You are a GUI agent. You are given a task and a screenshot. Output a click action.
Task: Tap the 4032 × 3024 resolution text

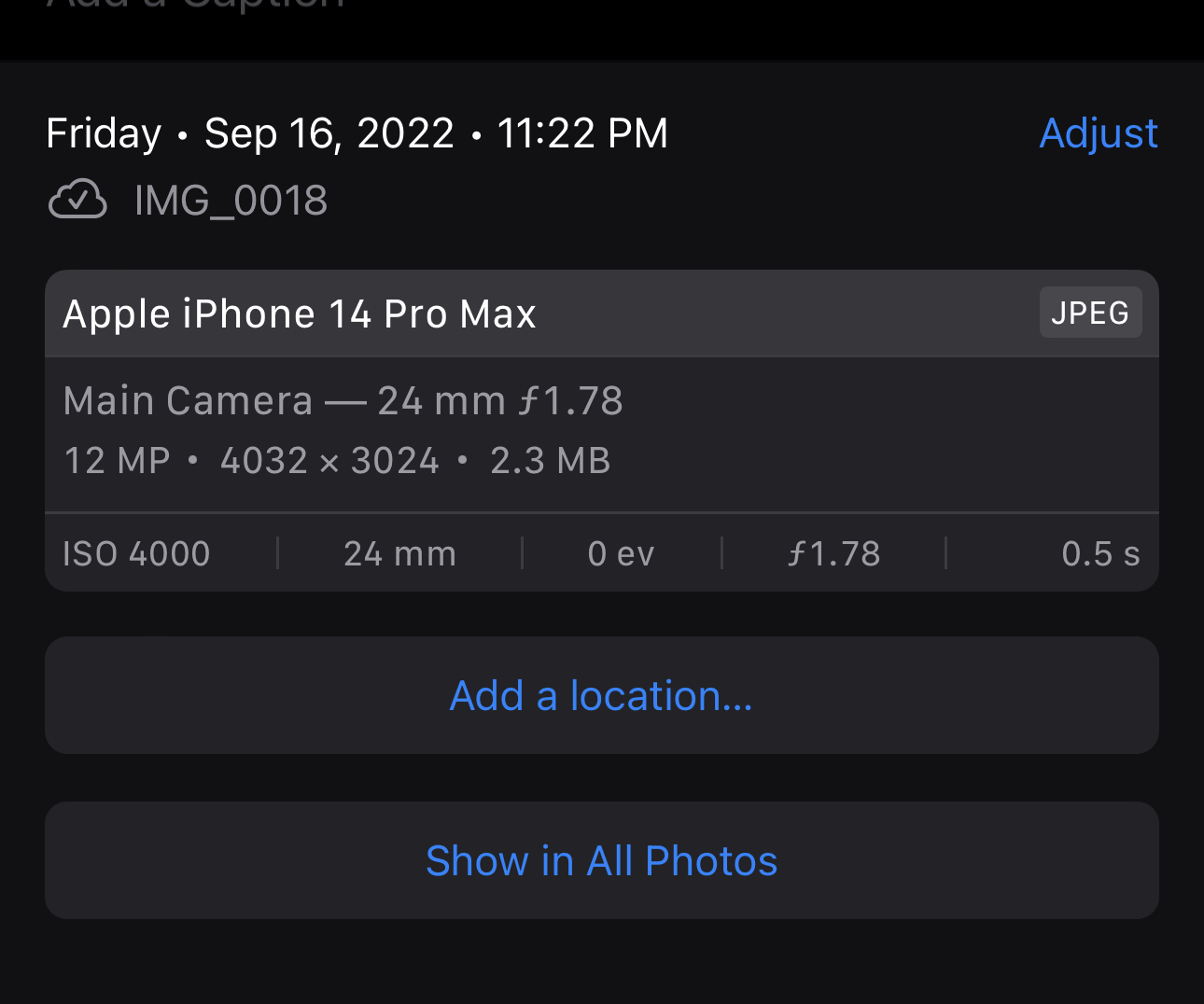coord(329,461)
